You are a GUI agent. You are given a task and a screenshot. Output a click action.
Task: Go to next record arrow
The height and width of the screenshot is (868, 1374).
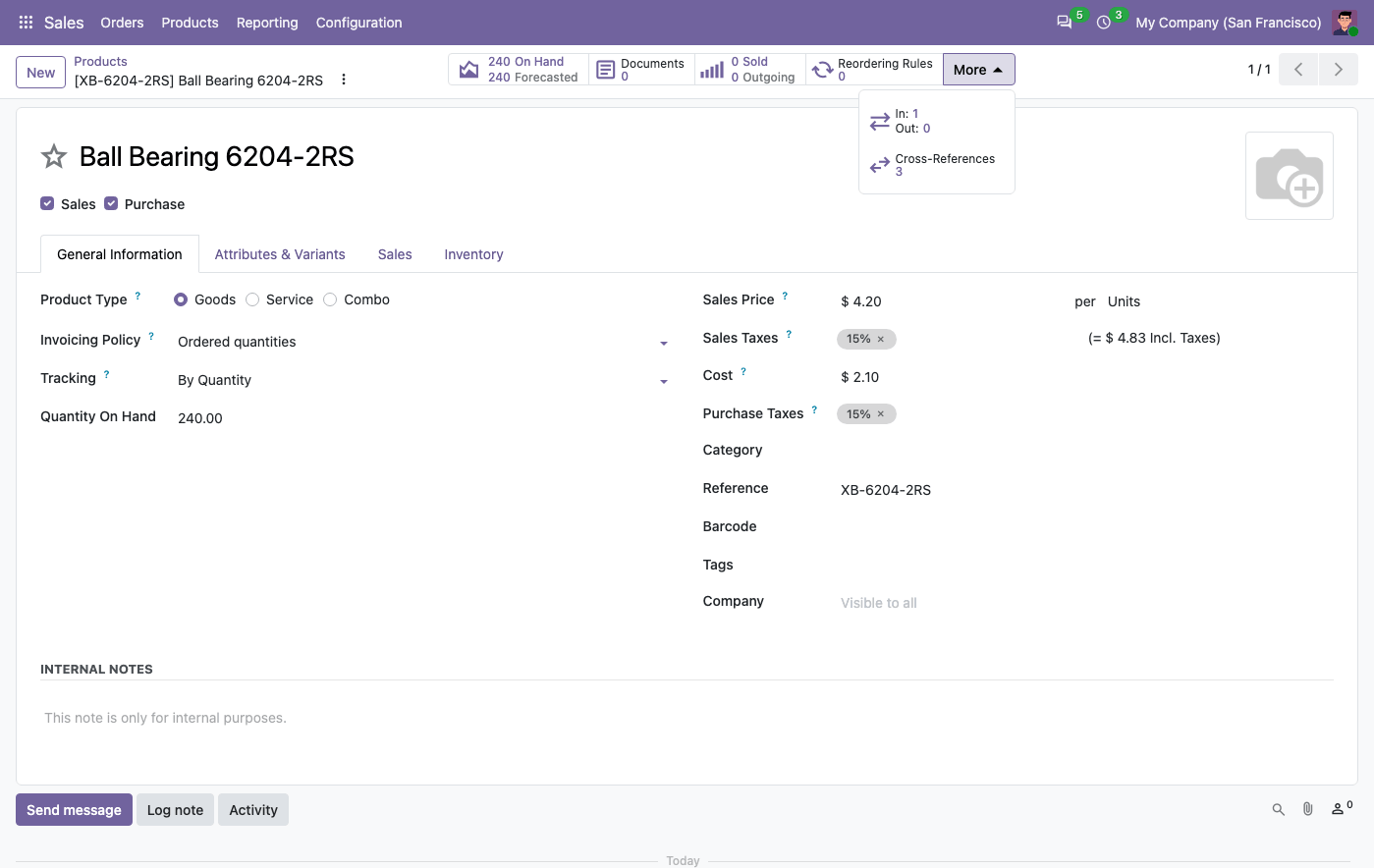coord(1339,70)
